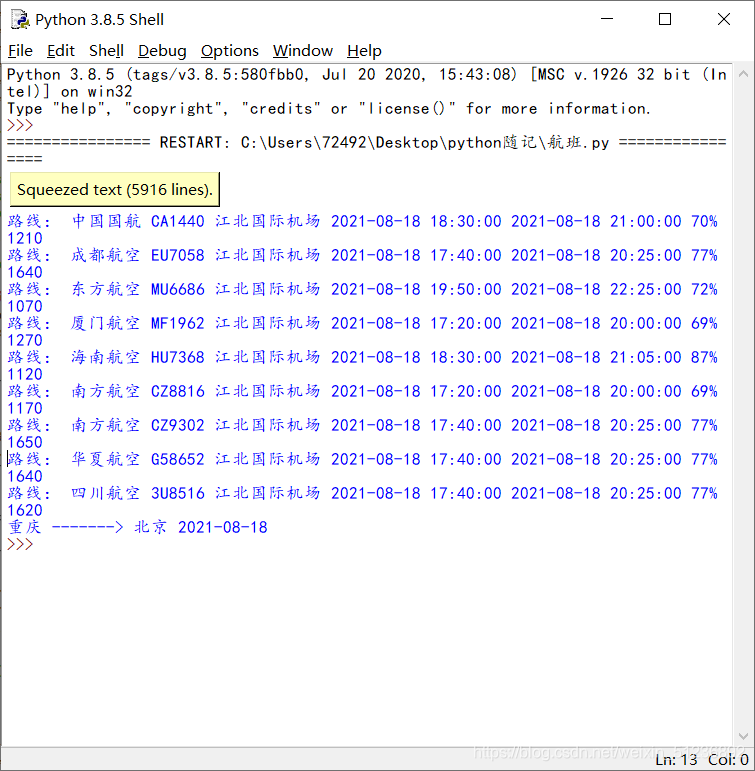The image size is (755, 771).
Task: Click price value 1170
Action: [25, 408]
